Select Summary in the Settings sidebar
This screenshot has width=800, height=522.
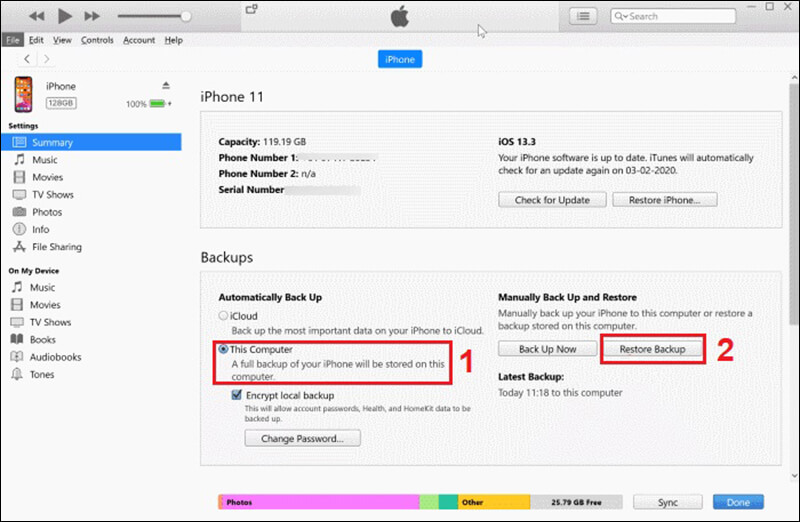pos(91,142)
